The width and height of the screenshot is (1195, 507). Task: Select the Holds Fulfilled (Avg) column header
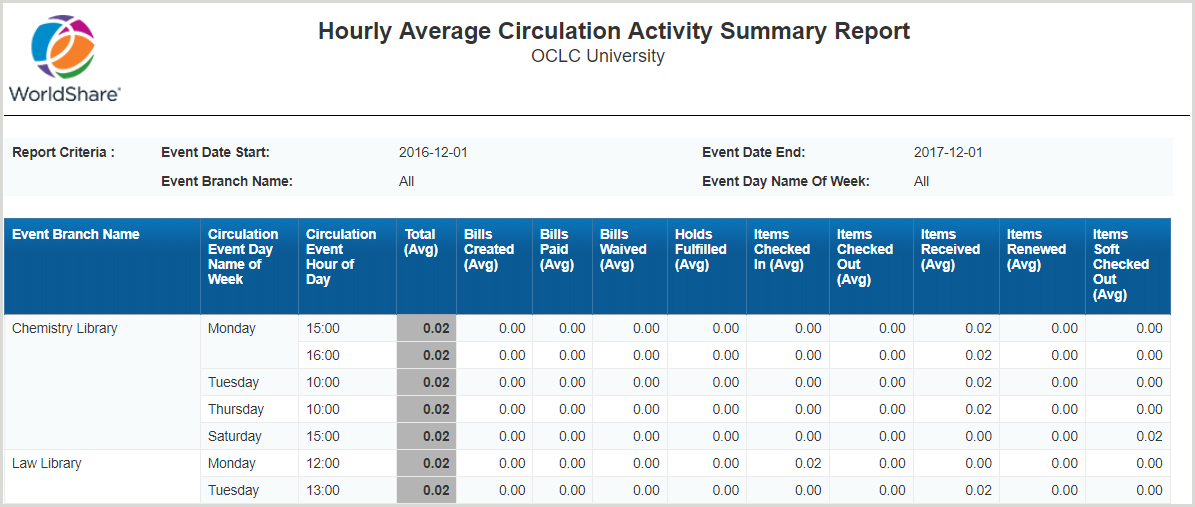click(701, 250)
